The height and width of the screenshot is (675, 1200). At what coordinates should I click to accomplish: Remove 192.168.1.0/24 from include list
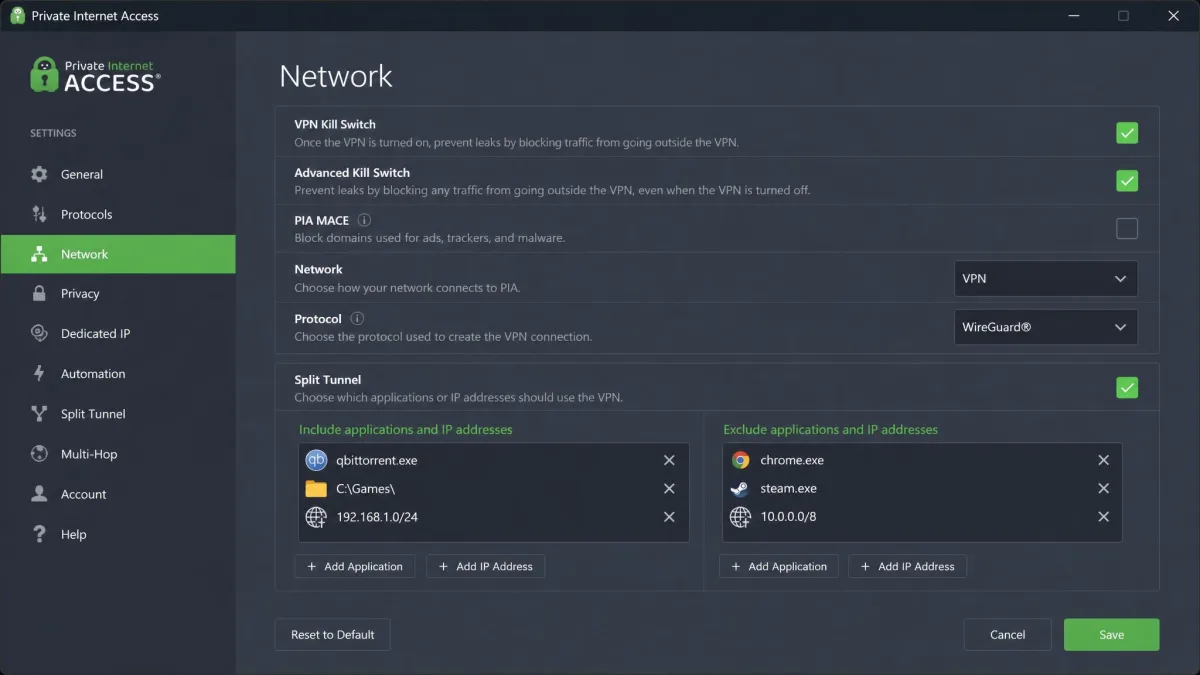[x=669, y=517]
